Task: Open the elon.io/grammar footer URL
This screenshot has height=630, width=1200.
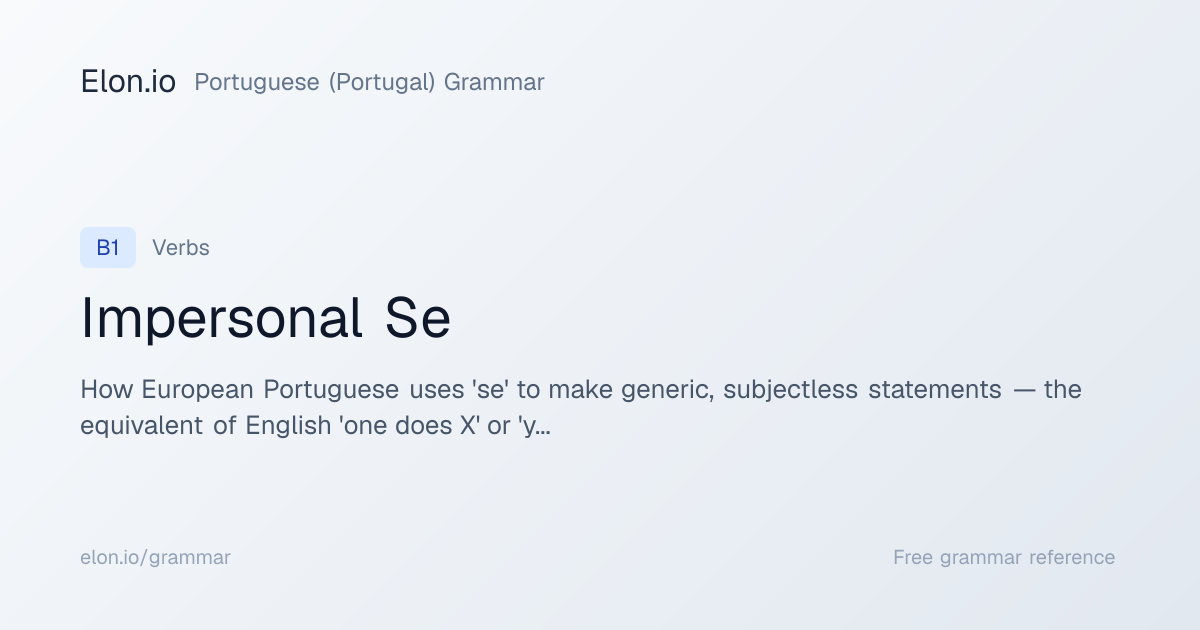Action: point(155,557)
